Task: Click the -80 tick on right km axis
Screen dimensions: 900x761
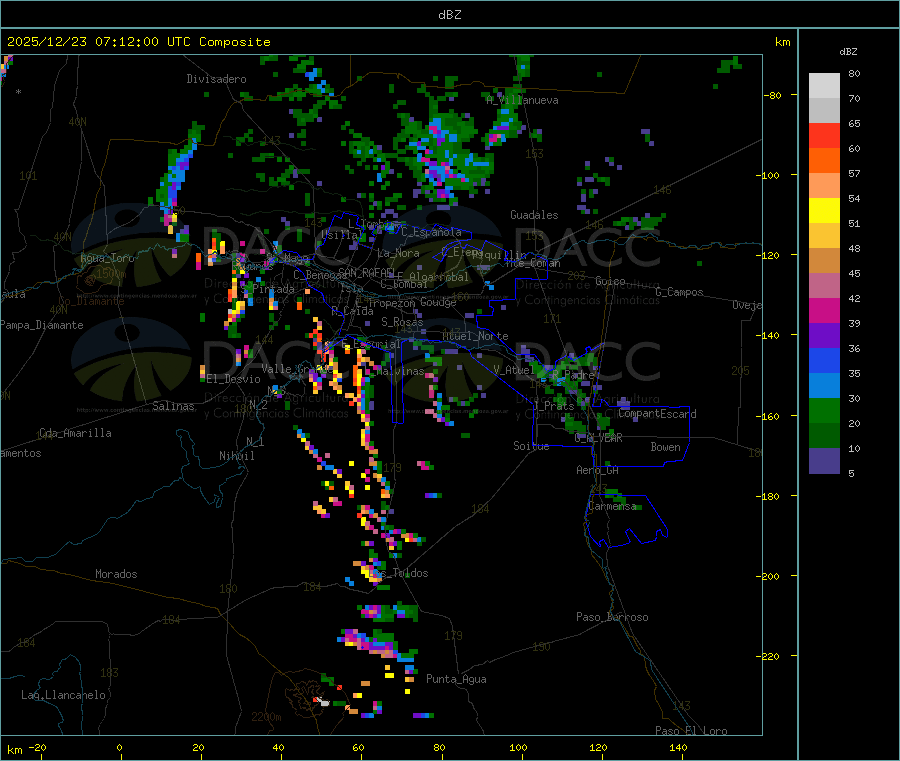Action: [x=772, y=96]
